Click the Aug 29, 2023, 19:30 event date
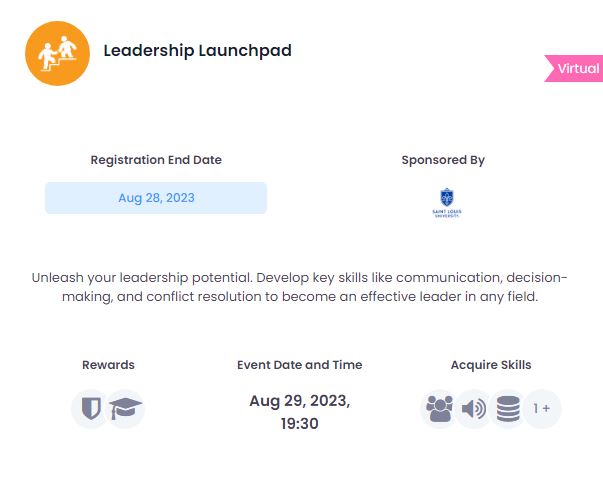The width and height of the screenshot is (603, 477). click(x=300, y=412)
